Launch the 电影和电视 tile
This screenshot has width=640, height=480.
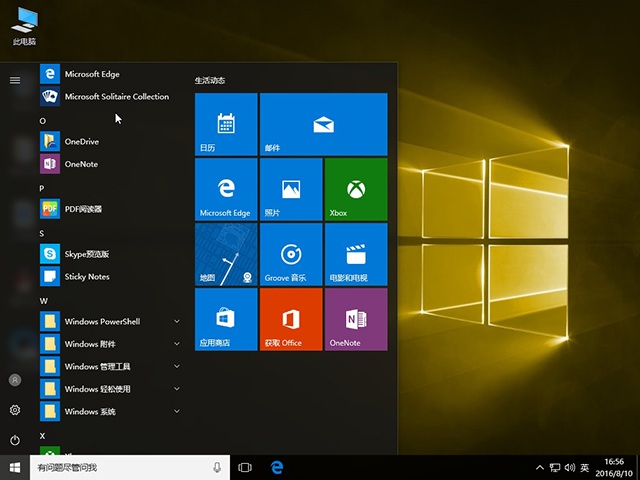click(x=355, y=254)
